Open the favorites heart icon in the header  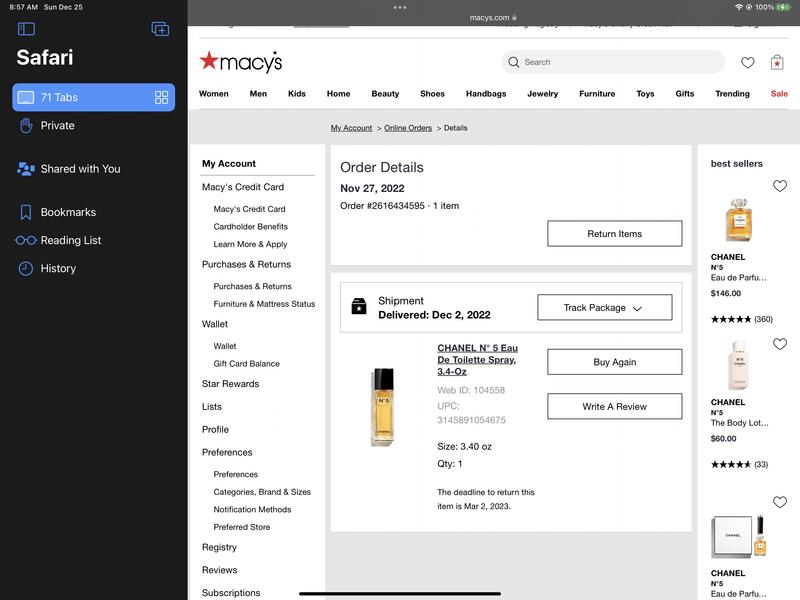tap(747, 62)
